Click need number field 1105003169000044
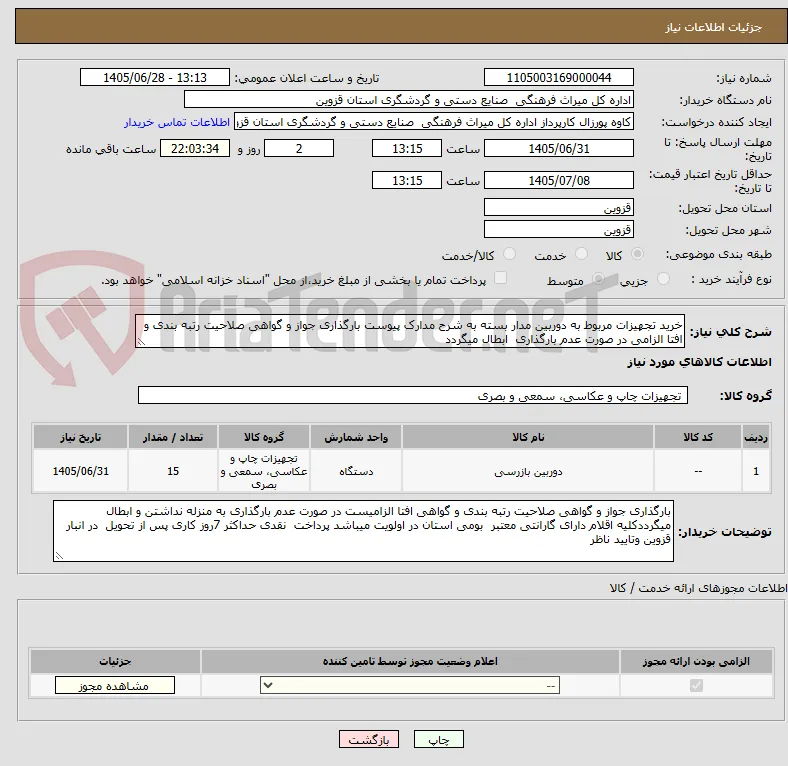The height and width of the screenshot is (766, 788). 558,78
